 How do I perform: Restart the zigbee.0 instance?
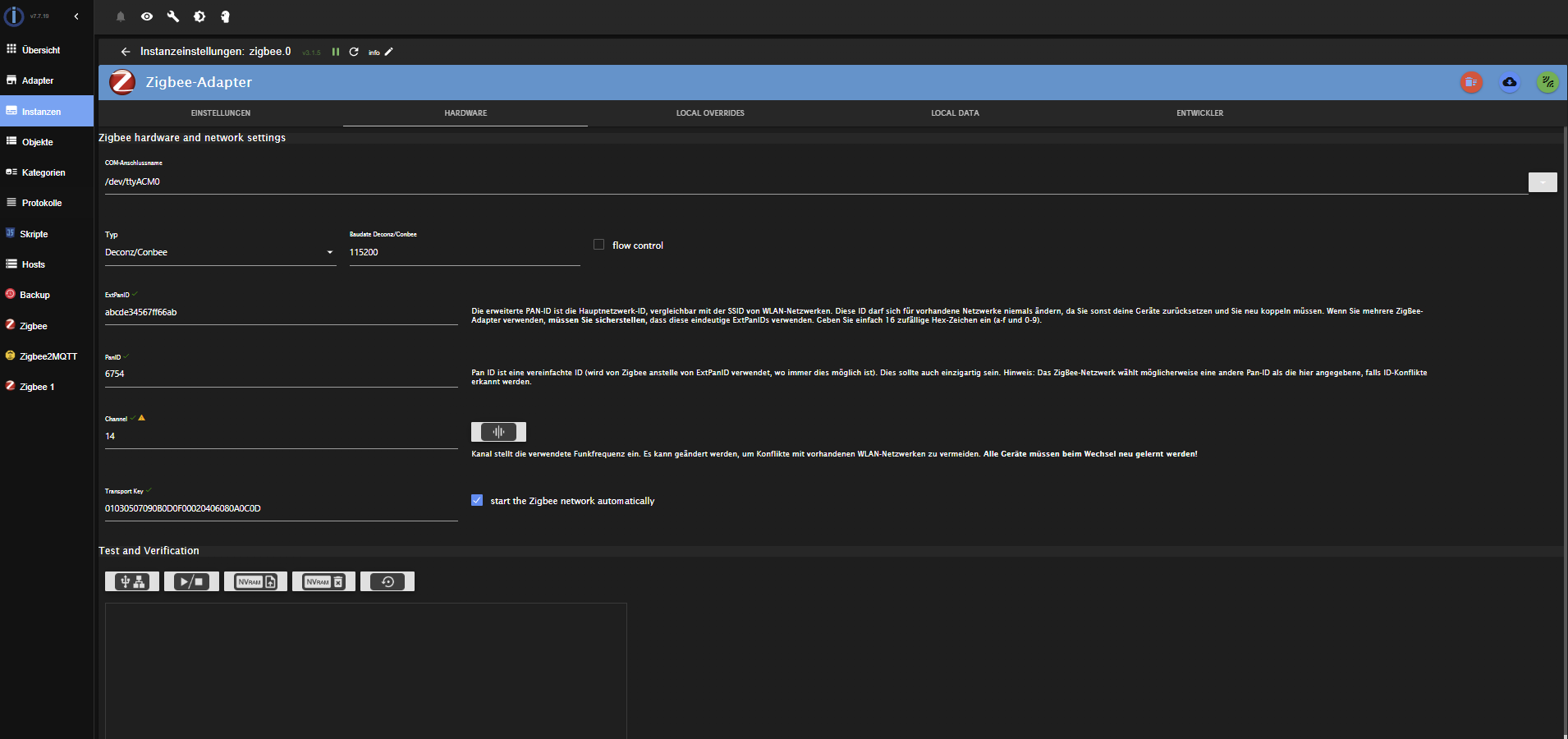(x=354, y=52)
